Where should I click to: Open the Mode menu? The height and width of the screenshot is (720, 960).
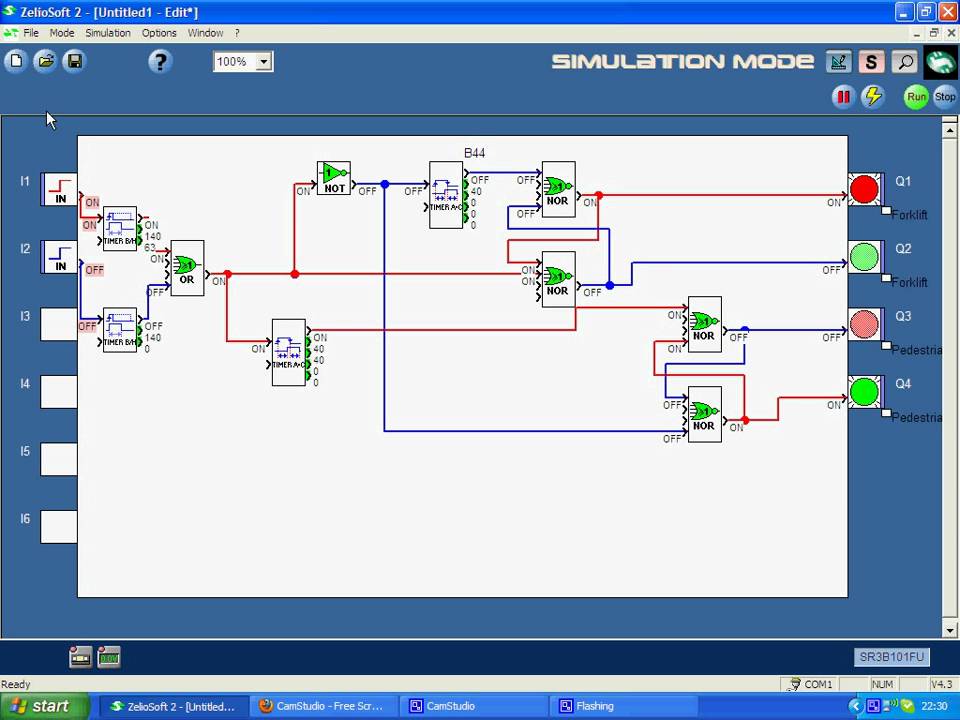[62, 33]
